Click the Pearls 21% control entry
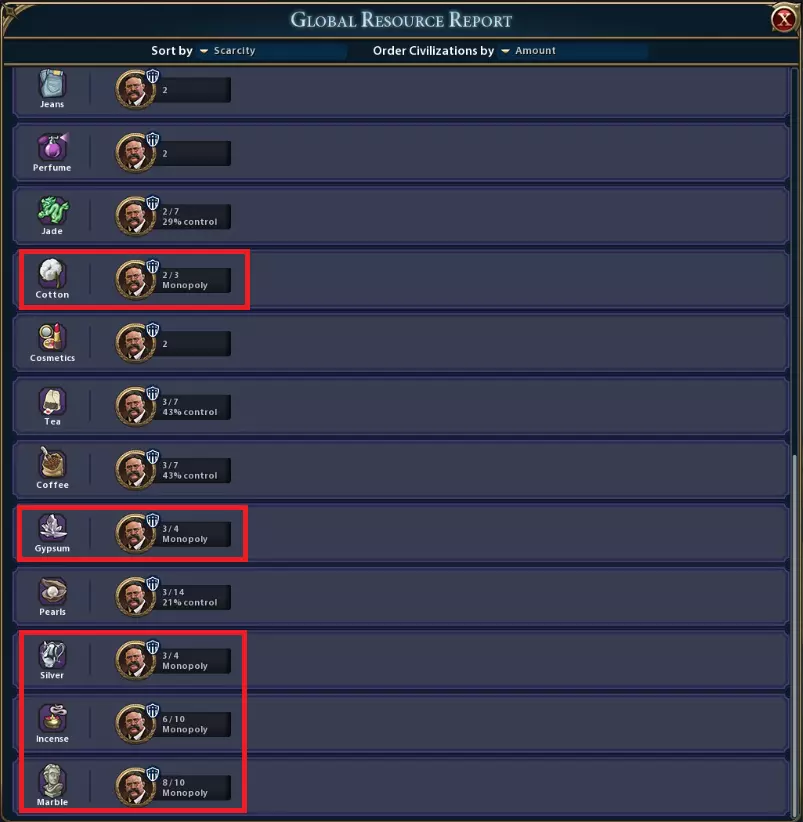Viewport: 803px width, 822px height. point(195,597)
